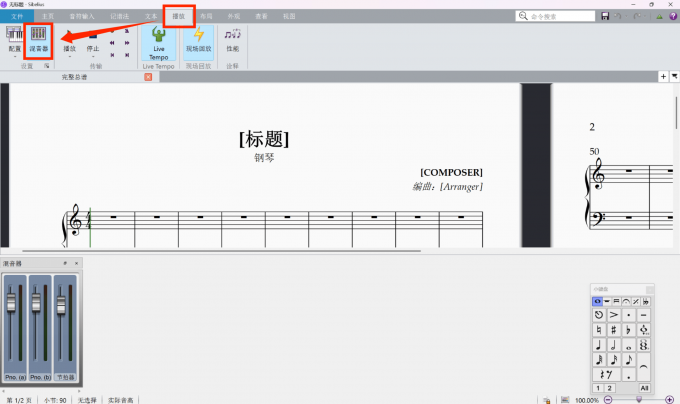The height and width of the screenshot is (404, 680).
Task: Click the tie button on keypad
Action: pos(644,367)
